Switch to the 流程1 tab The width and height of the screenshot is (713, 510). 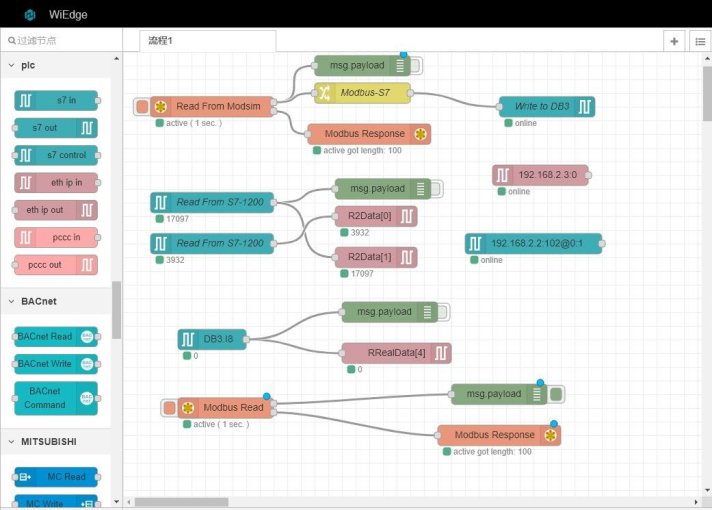pyautogui.click(x=207, y=41)
